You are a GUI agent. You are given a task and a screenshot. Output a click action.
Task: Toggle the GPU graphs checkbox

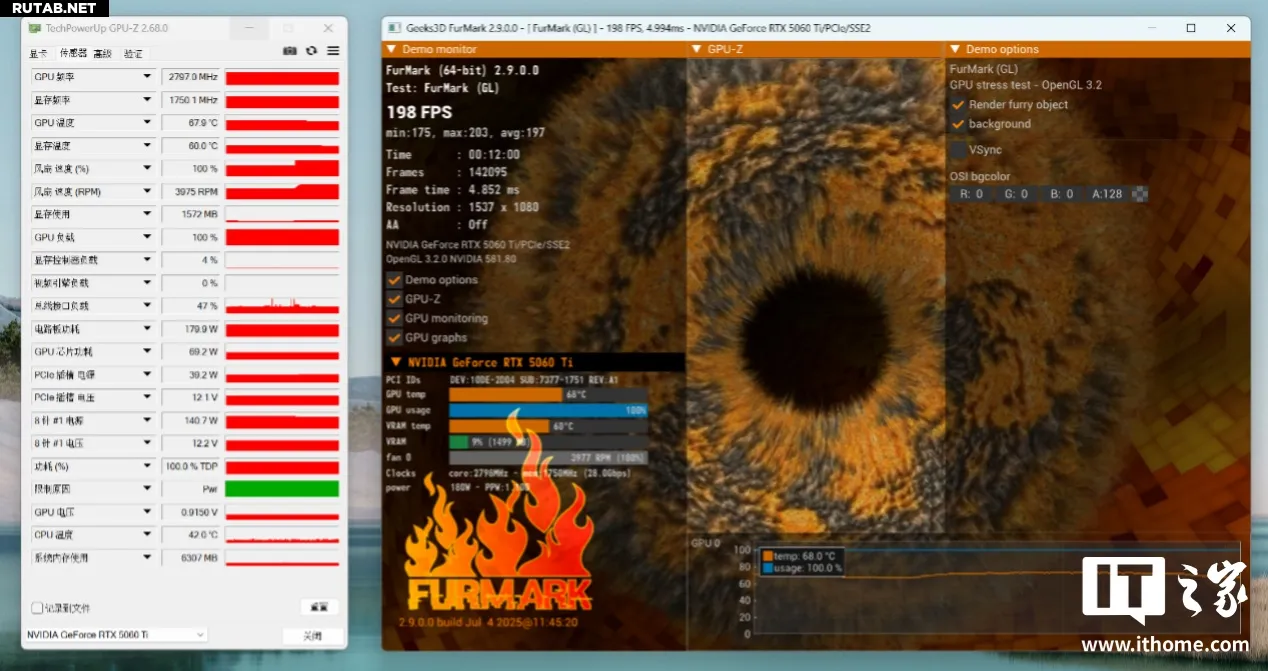[394, 338]
